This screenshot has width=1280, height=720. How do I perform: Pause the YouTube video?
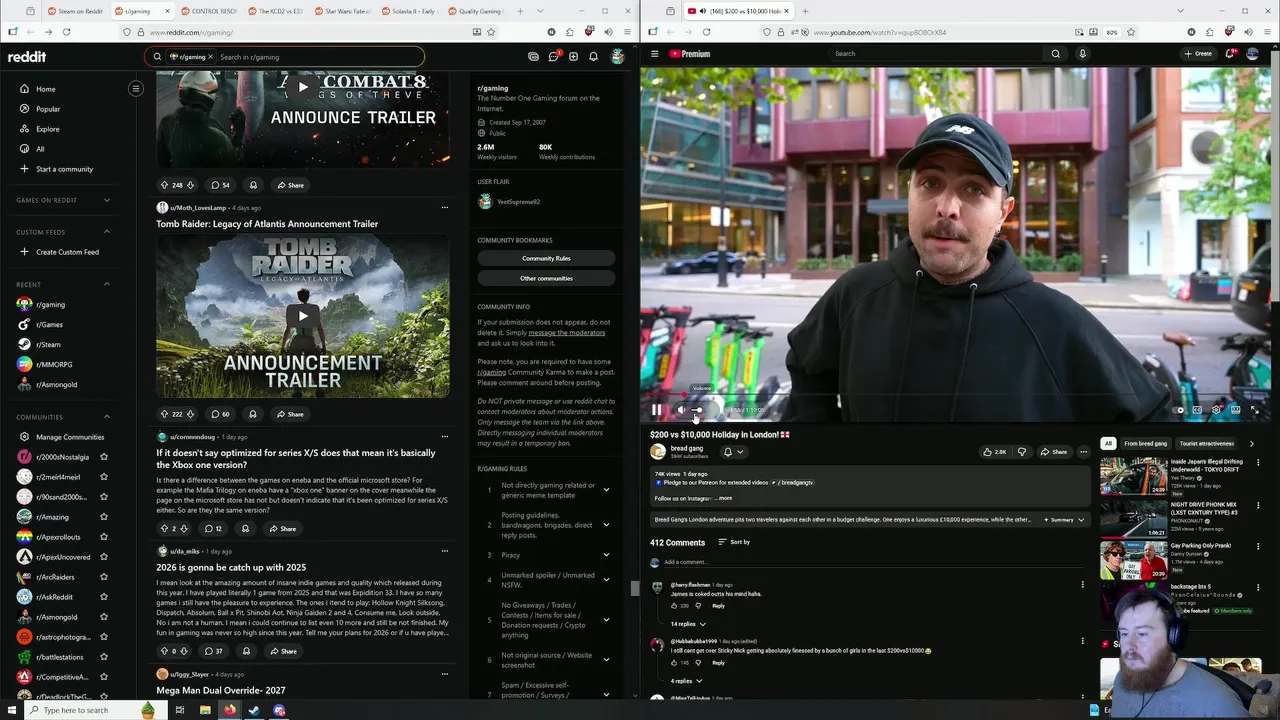coord(656,410)
